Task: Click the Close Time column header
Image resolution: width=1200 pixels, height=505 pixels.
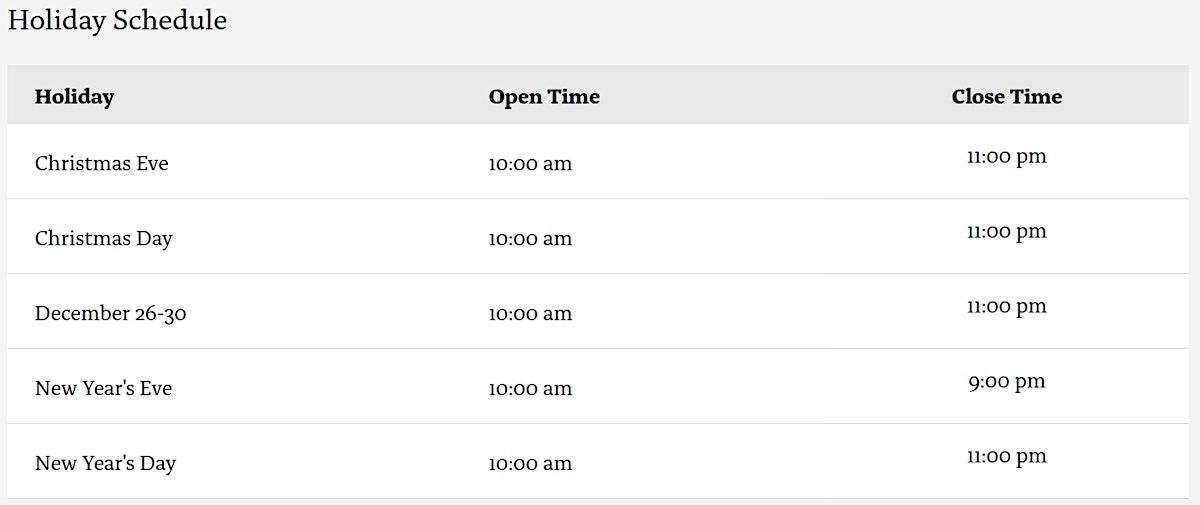Action: (1006, 97)
